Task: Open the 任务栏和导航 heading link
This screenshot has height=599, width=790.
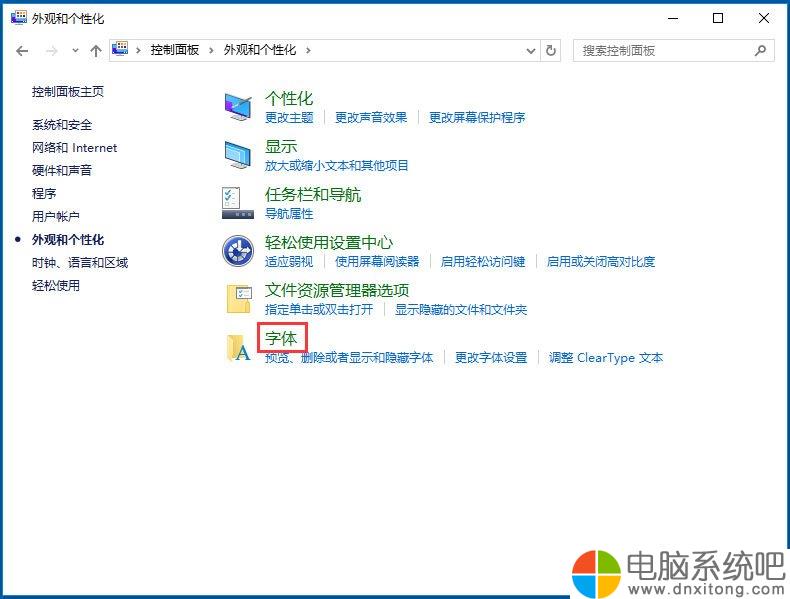Action: coord(313,194)
